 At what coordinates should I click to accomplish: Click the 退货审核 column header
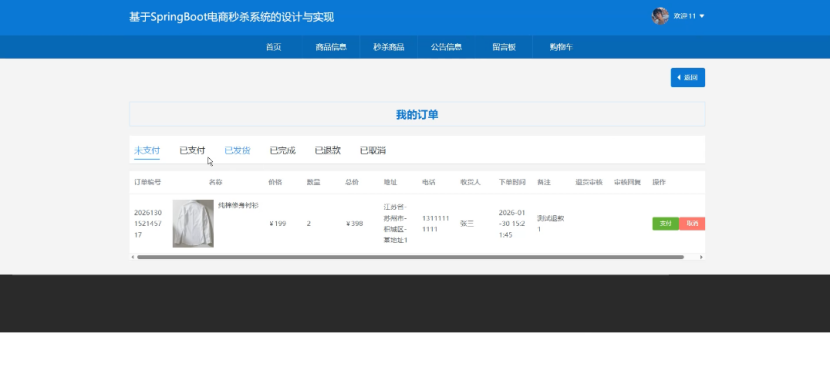point(589,182)
